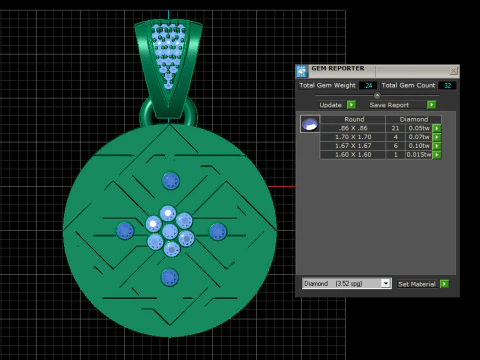Select the left blue gem on the pendant
Image resolution: width=480 pixels, height=360 pixels.
click(125, 231)
